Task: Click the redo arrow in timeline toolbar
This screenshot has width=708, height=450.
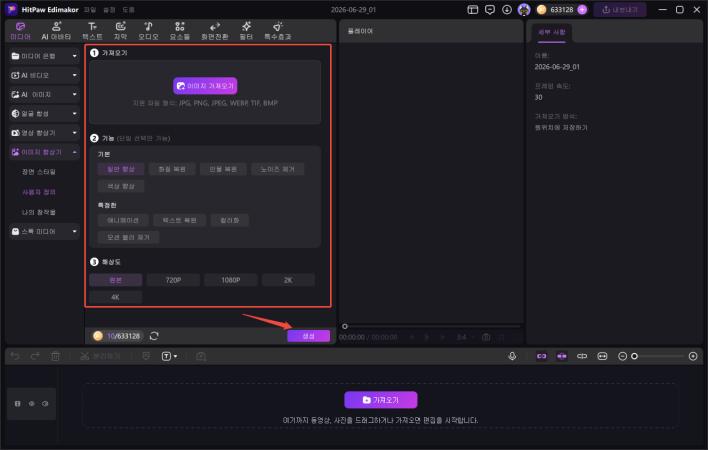Action: [x=35, y=356]
